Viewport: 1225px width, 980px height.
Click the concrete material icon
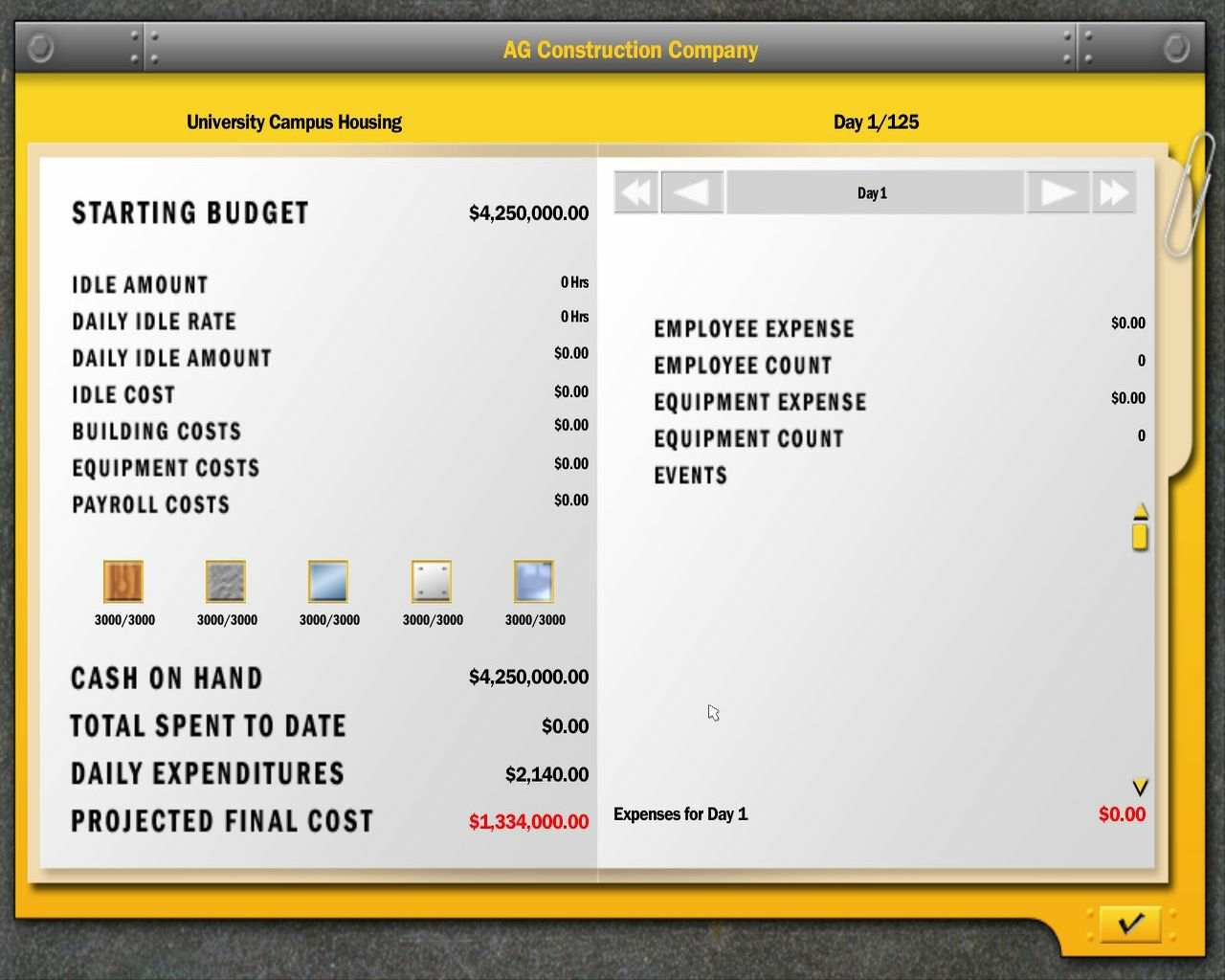[226, 581]
